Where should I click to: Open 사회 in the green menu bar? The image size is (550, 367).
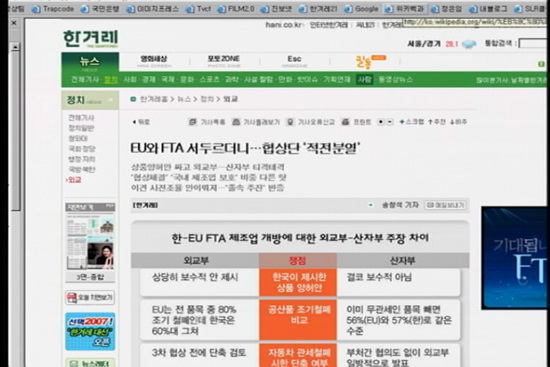(x=130, y=80)
